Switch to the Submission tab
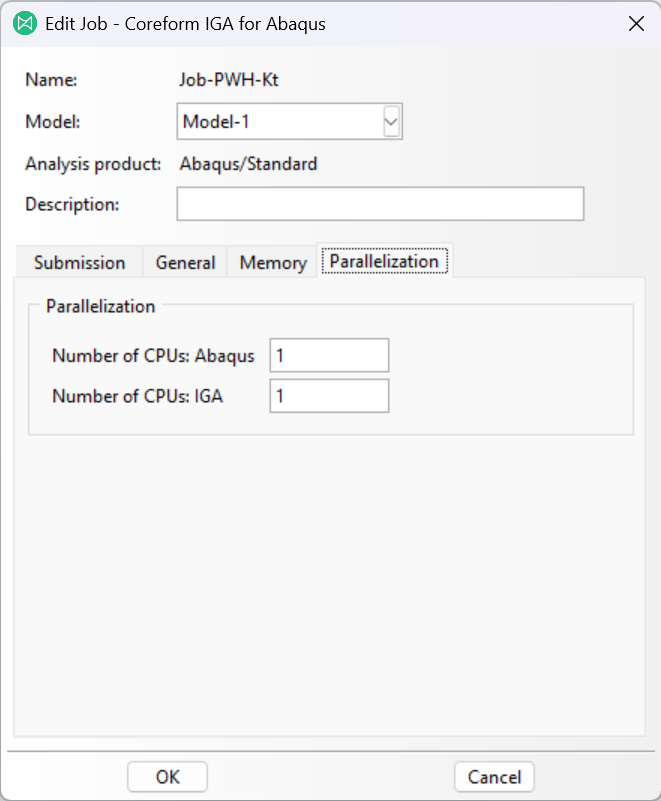 (x=79, y=263)
